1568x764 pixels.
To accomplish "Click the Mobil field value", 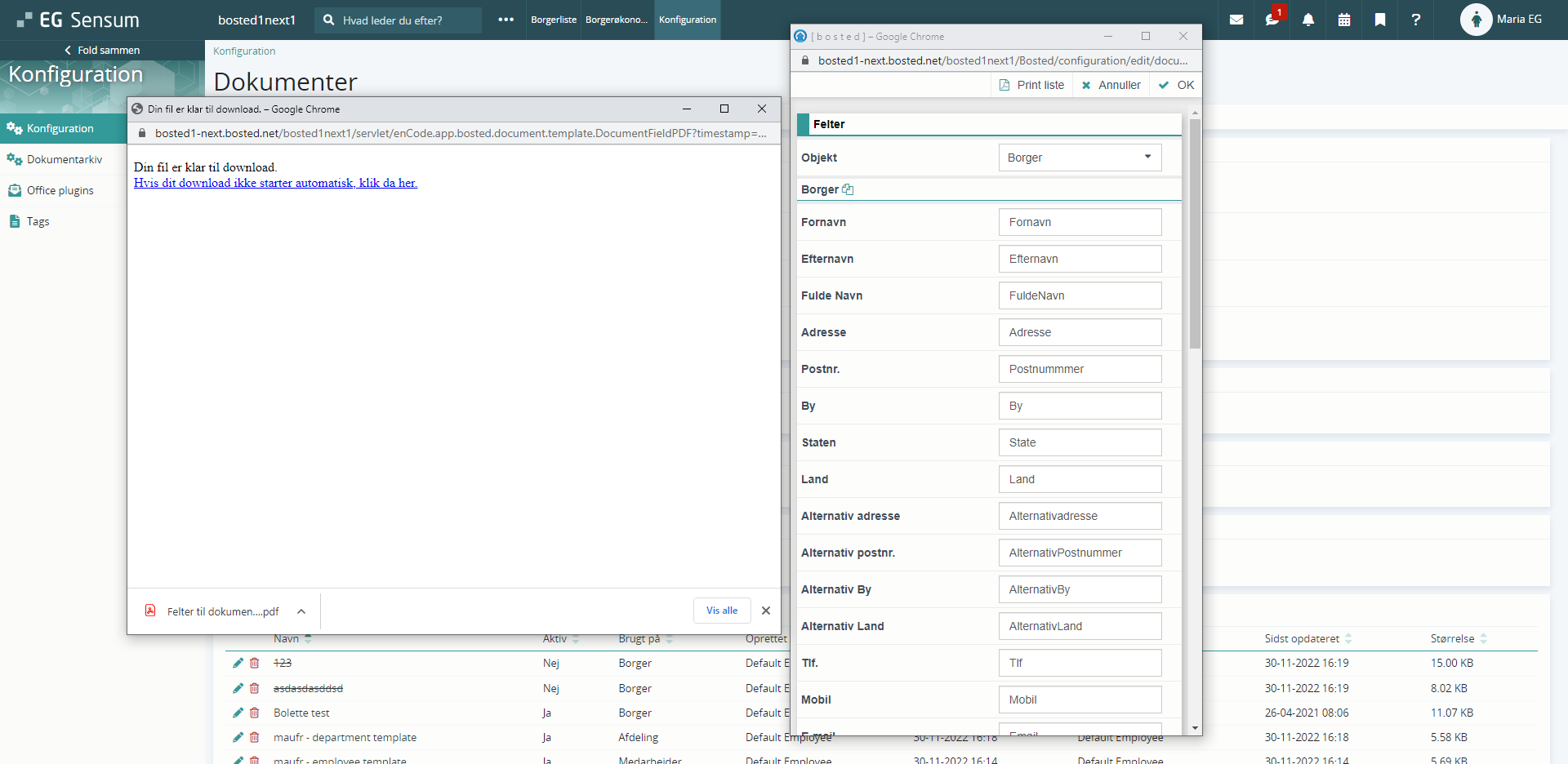I will tap(1080, 700).
